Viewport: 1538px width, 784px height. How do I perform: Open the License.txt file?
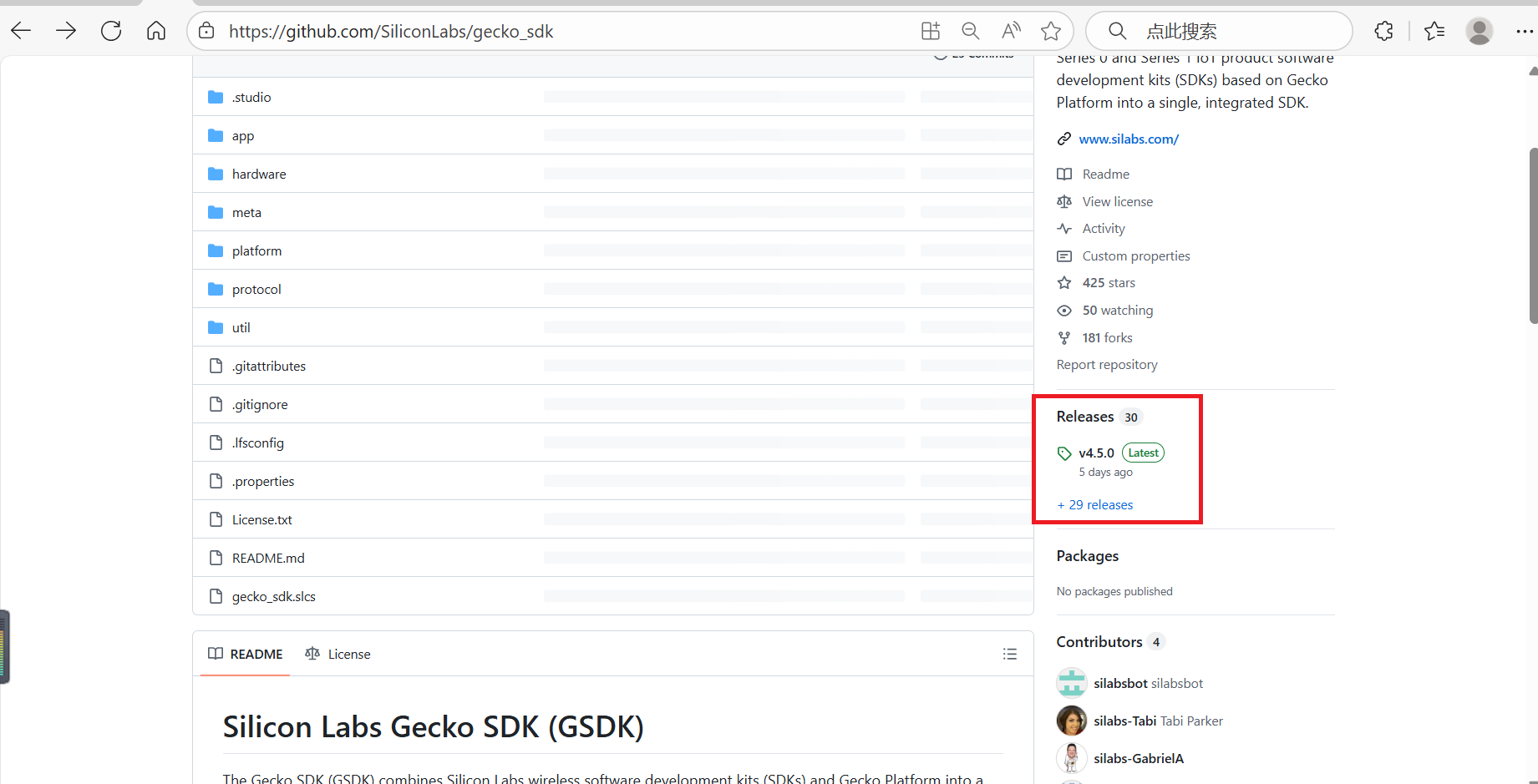[262, 519]
